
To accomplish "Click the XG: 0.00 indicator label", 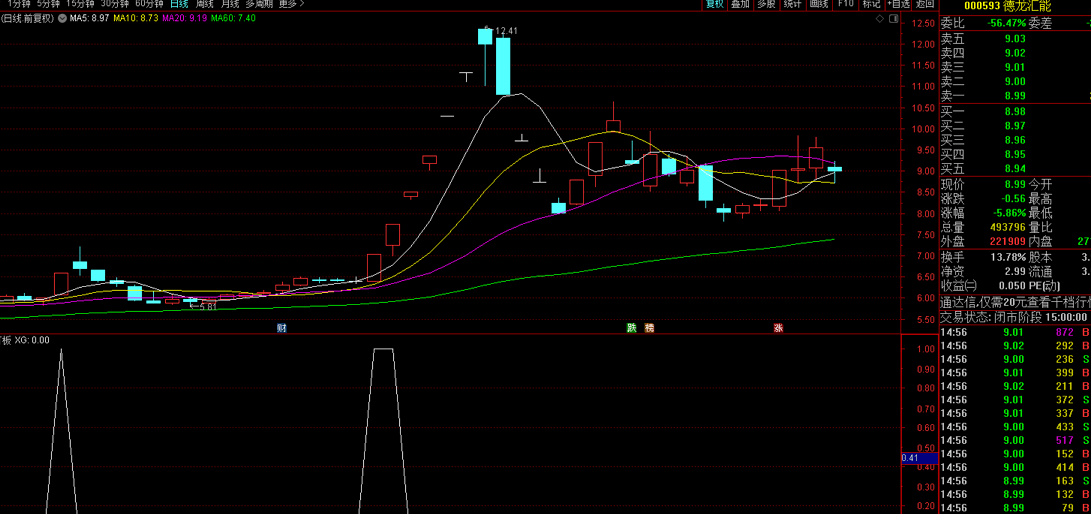I will 31,341.
